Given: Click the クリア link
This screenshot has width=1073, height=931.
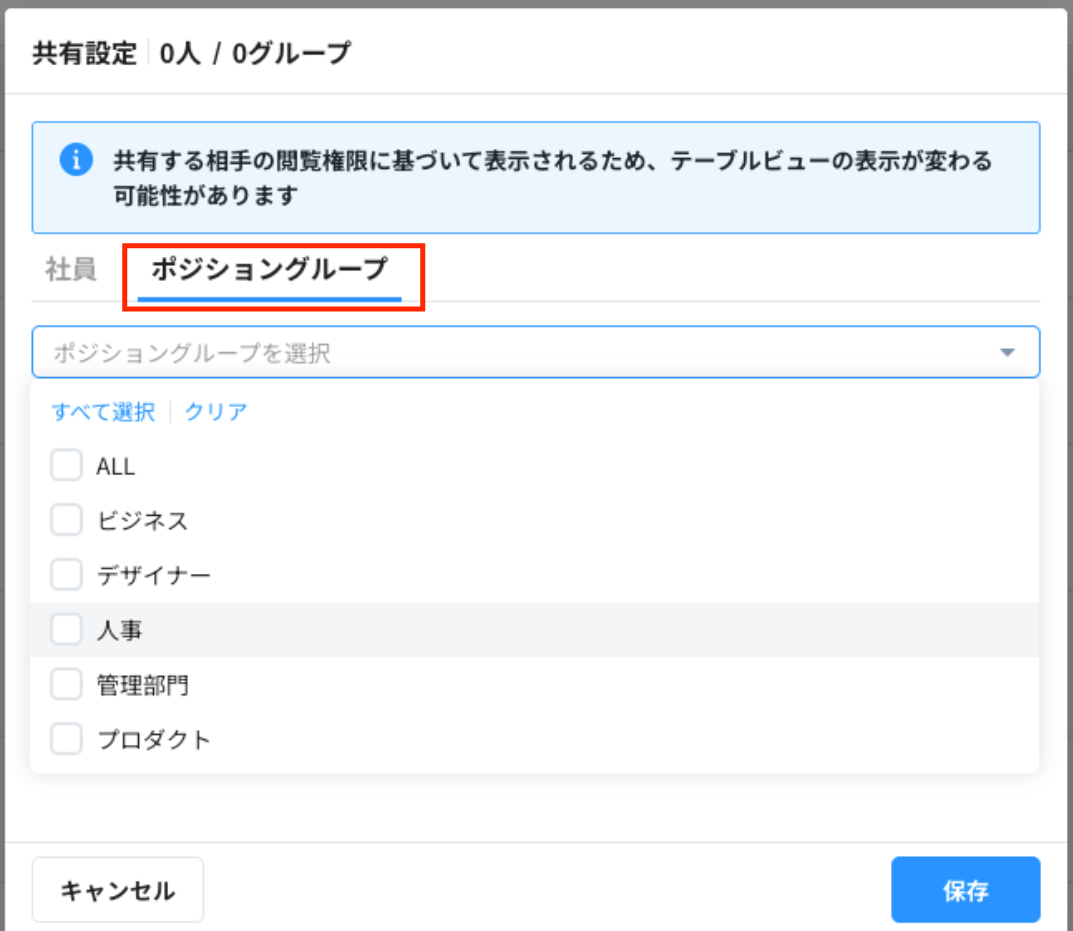Looking at the screenshot, I should tap(216, 412).
